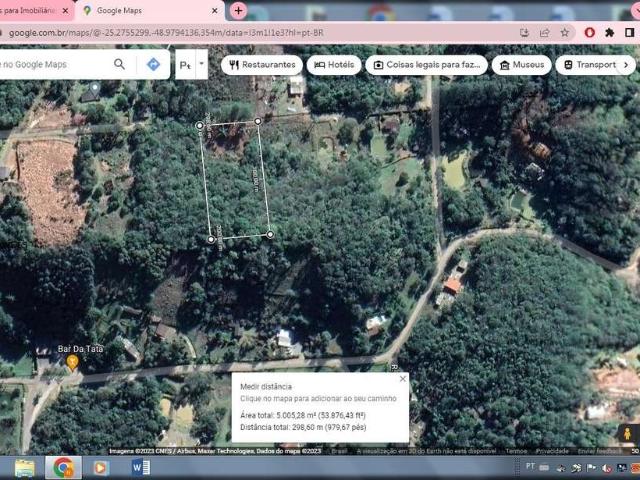Show Museus on the map
The width and height of the screenshot is (640, 480).
tap(521, 65)
